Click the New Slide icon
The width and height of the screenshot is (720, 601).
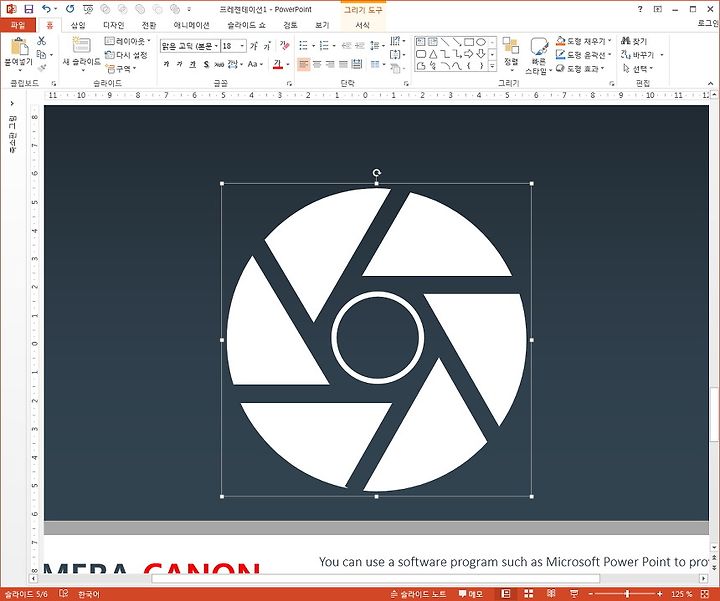point(81,45)
